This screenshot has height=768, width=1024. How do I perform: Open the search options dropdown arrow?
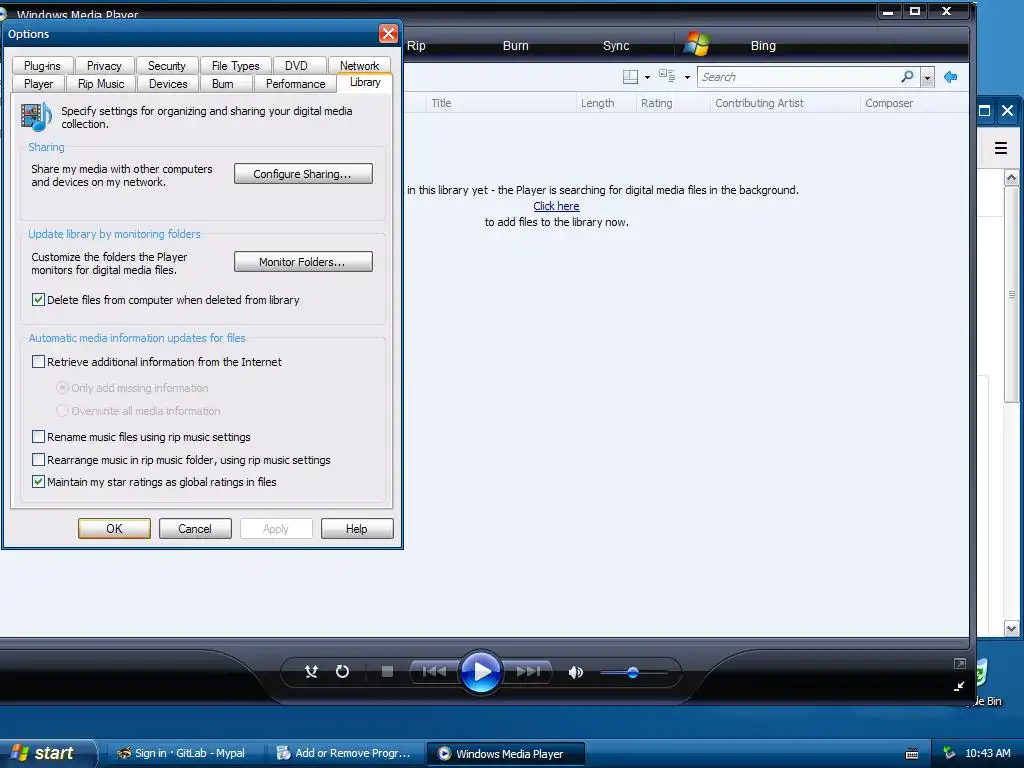pos(927,77)
